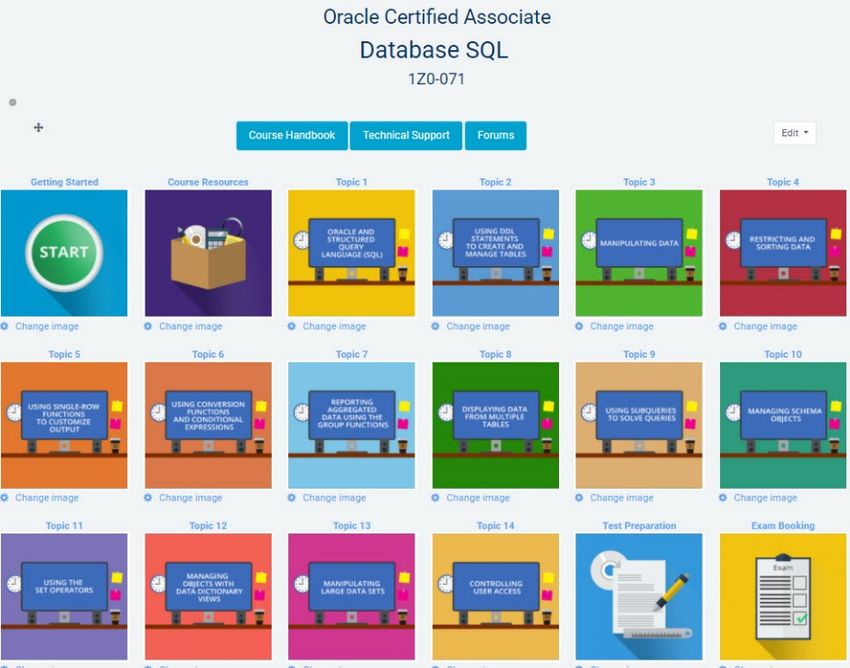Open the Using Single-Row Functions tile

(65, 425)
